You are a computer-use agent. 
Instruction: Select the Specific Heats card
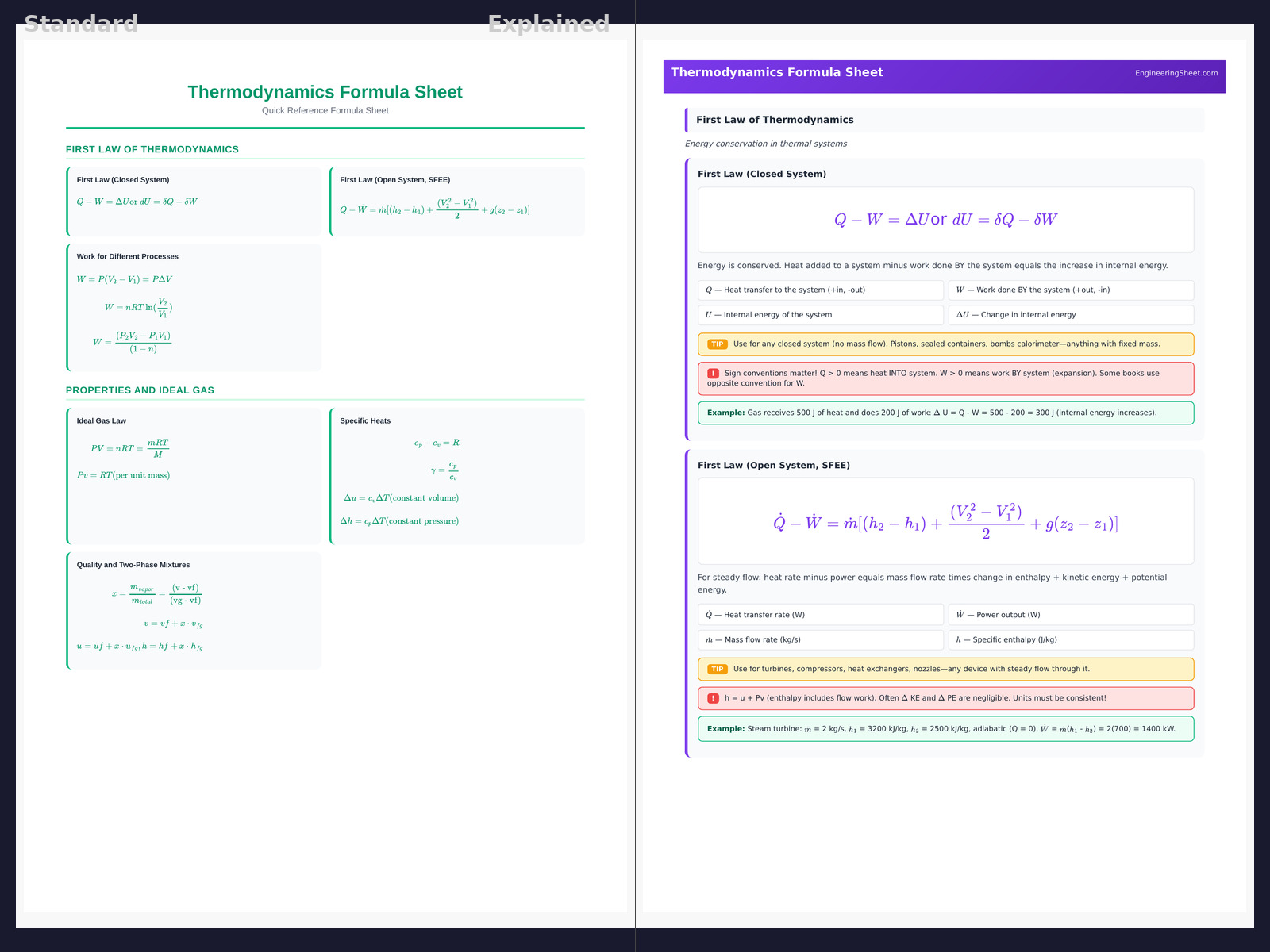457,475
